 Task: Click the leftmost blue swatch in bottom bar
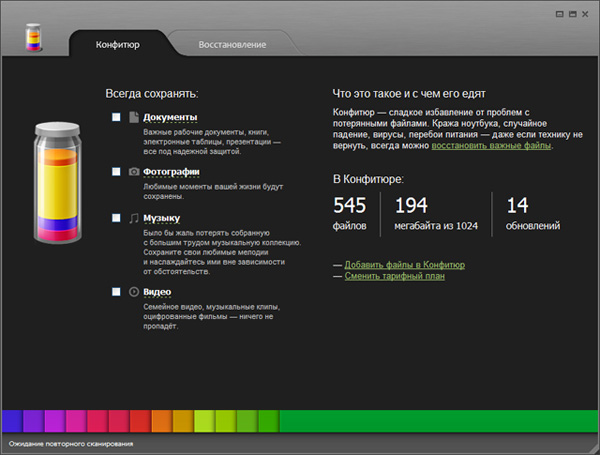[12, 420]
